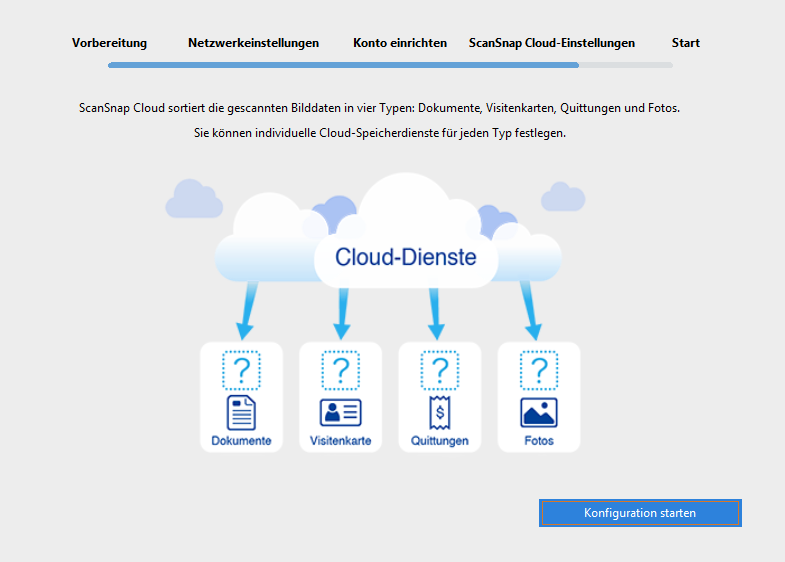
Task: Click the Dokumente caption text
Action: tap(241, 441)
